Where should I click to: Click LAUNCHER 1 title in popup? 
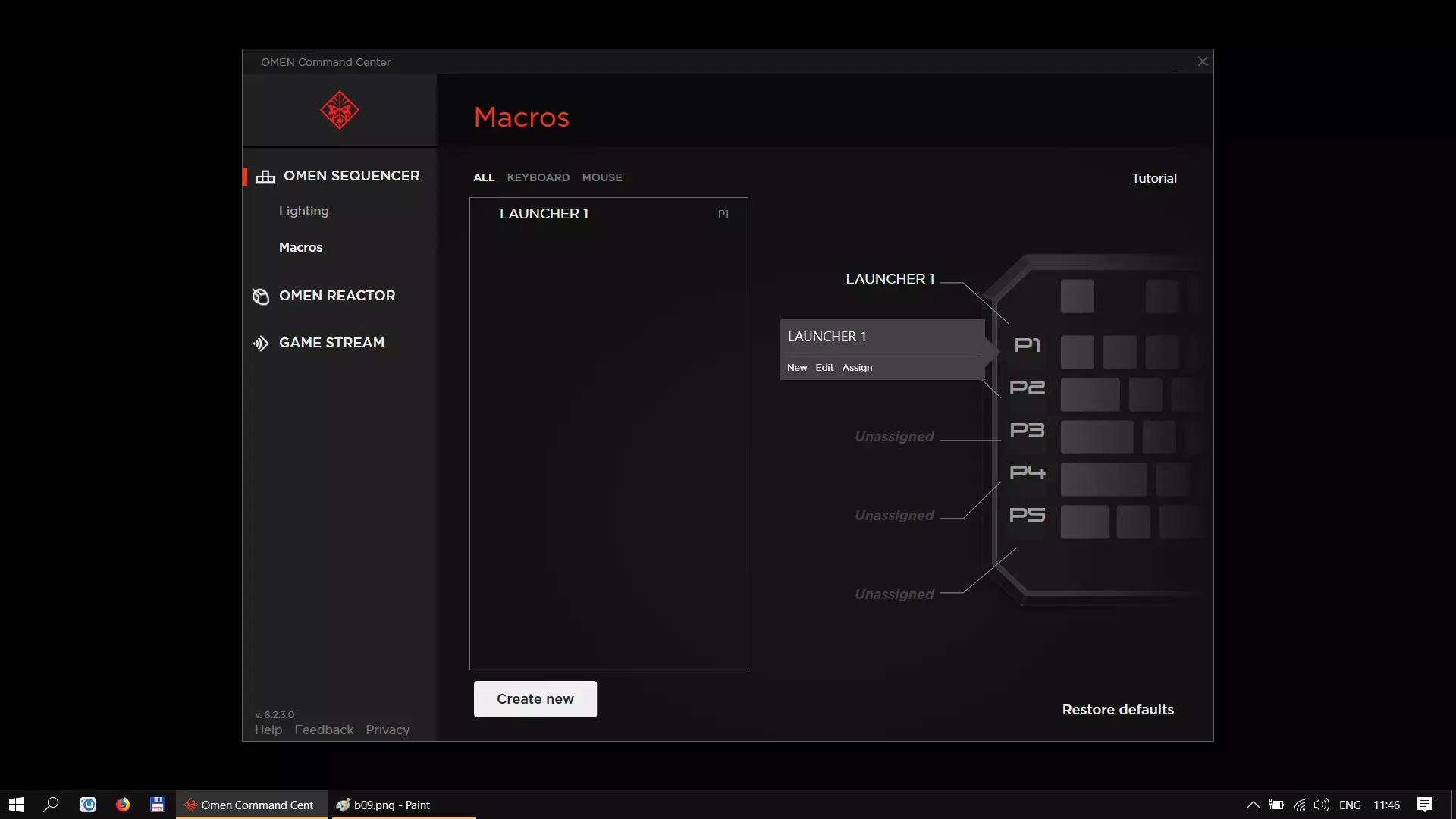click(827, 337)
